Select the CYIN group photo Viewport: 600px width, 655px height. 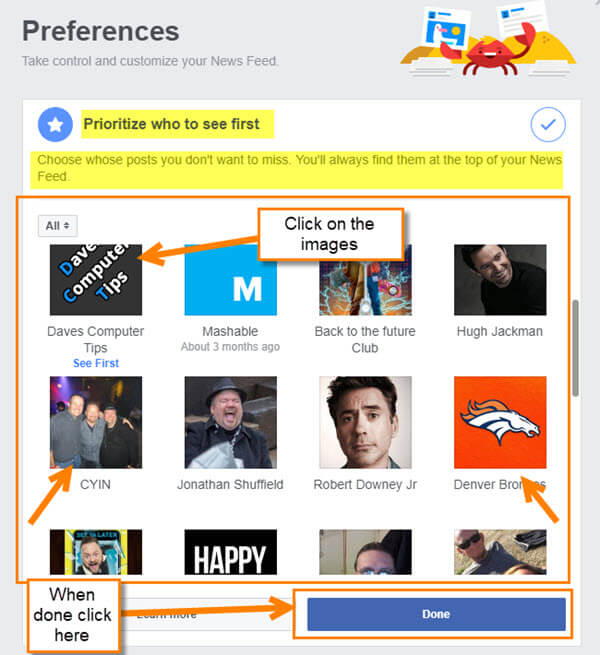pos(96,422)
